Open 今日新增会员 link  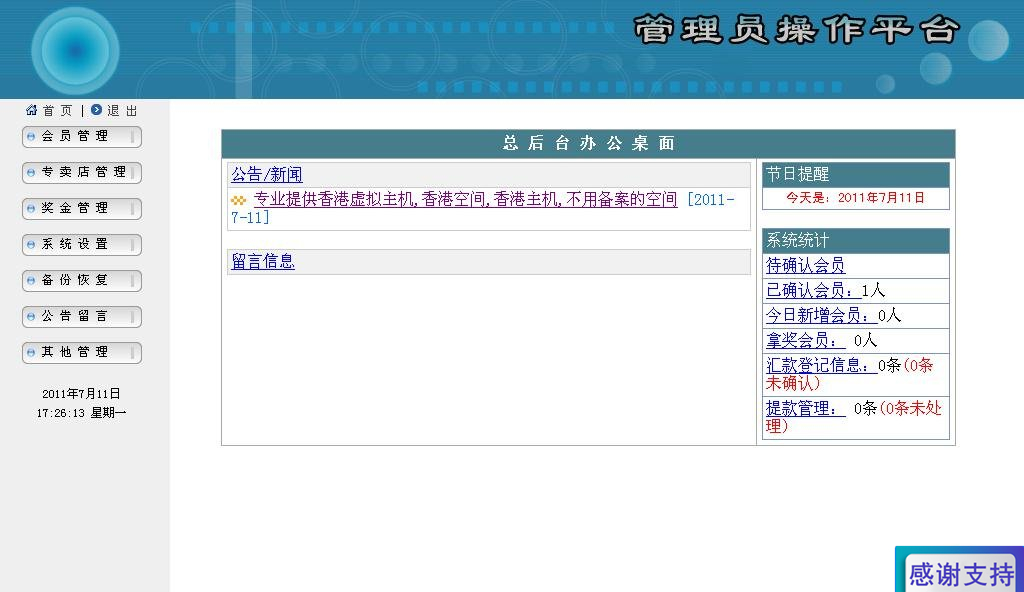821,315
